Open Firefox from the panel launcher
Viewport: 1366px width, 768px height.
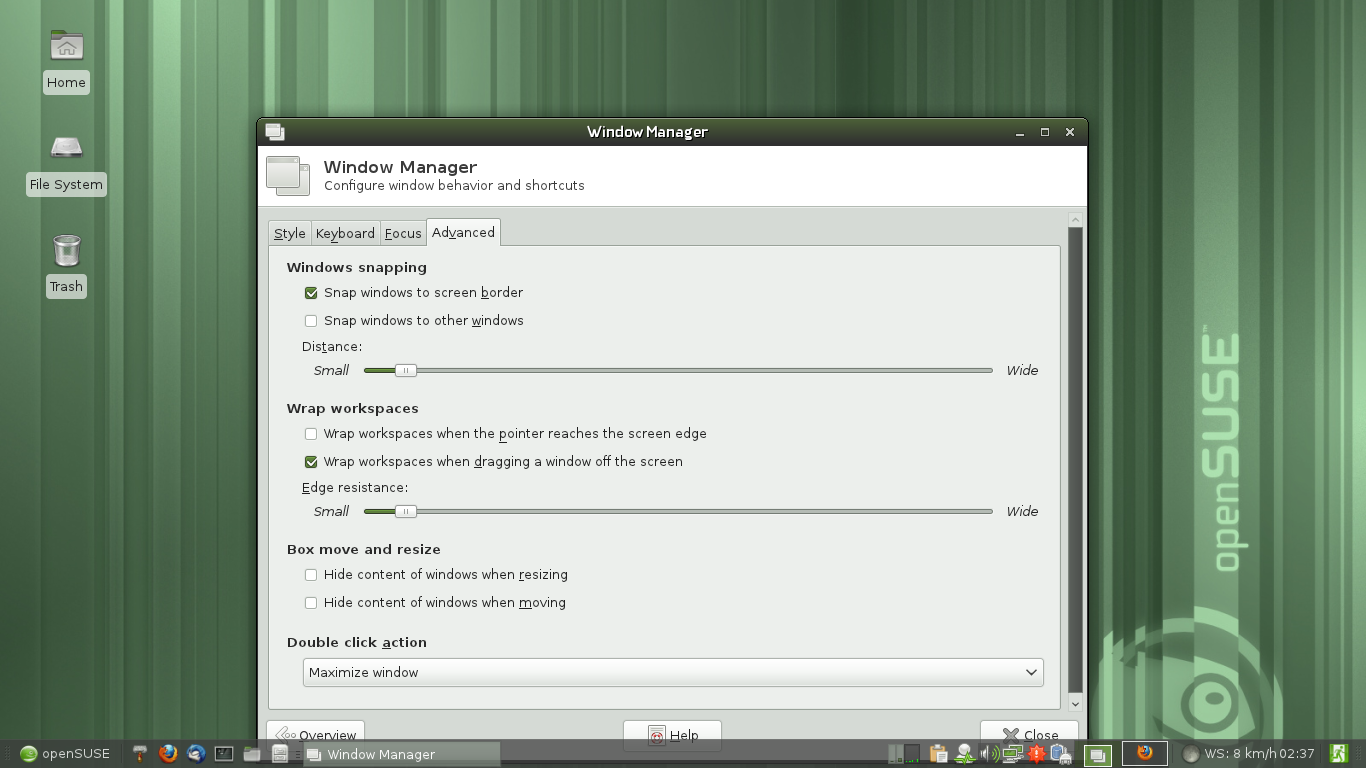click(168, 753)
